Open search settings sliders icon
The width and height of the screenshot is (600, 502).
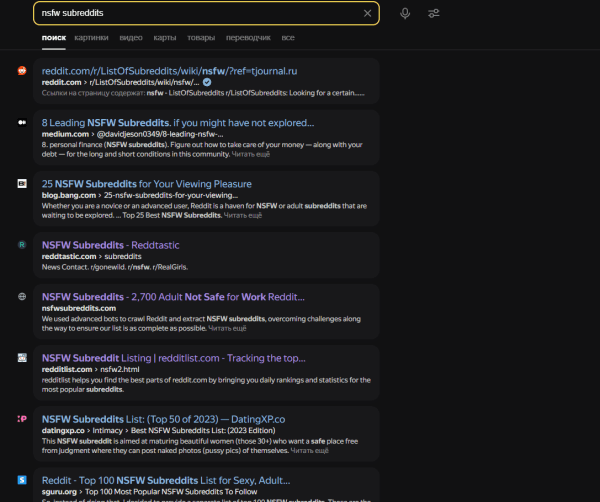[433, 13]
